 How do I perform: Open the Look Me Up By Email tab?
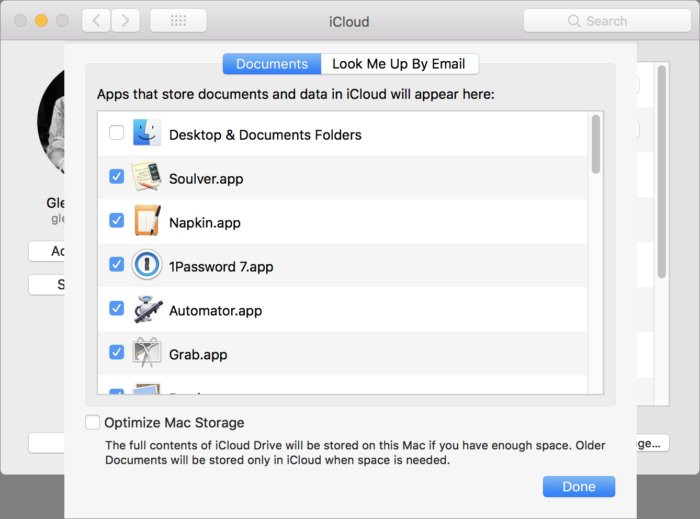point(400,64)
